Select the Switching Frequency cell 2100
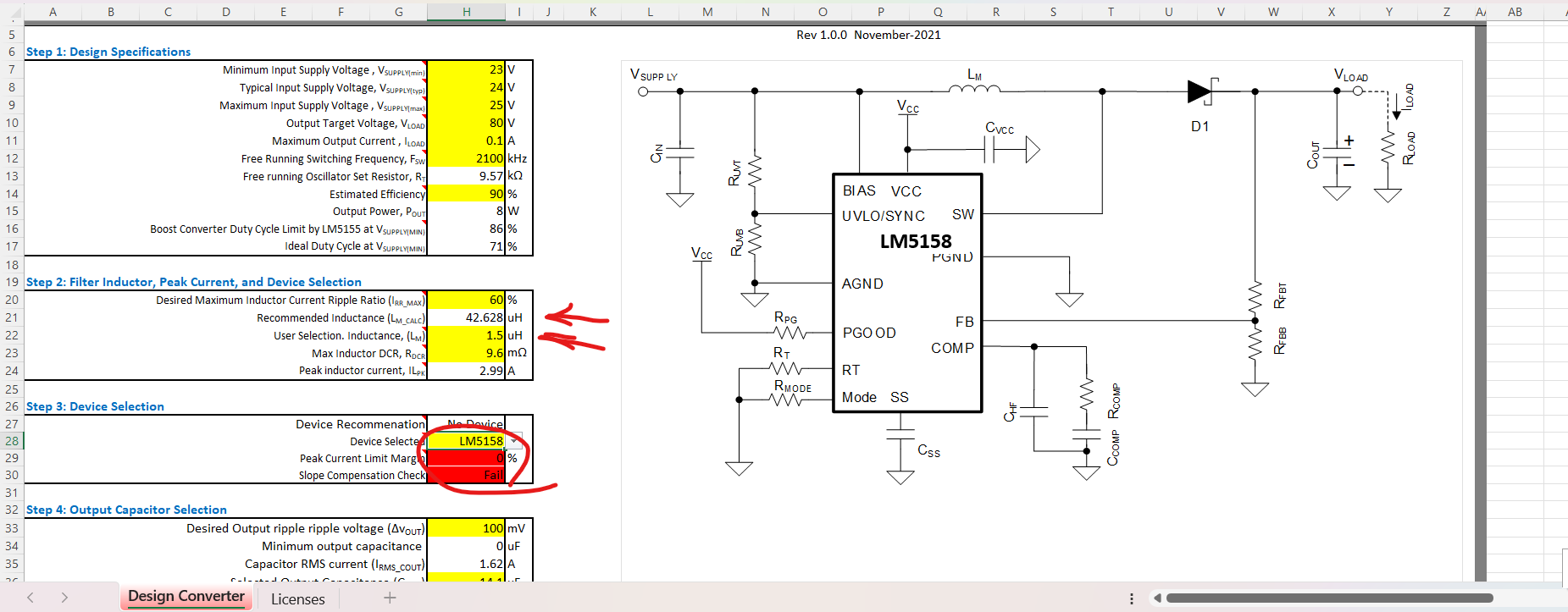This screenshot has height=612, width=1568. coord(466,158)
